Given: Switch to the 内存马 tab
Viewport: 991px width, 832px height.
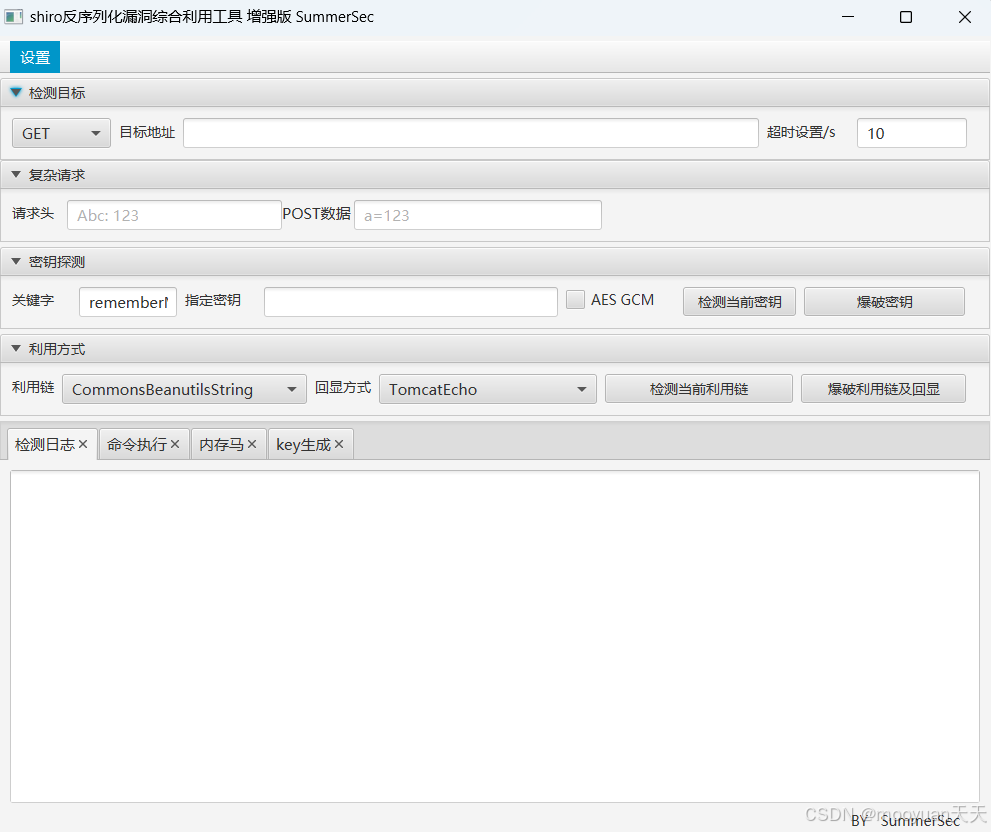Looking at the screenshot, I should click(221, 444).
